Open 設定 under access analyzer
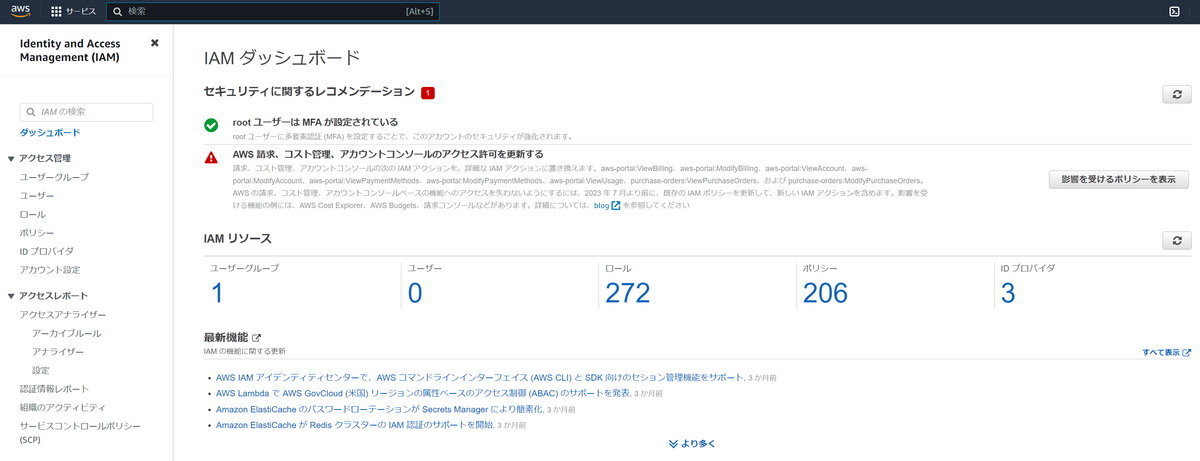 click(41, 370)
